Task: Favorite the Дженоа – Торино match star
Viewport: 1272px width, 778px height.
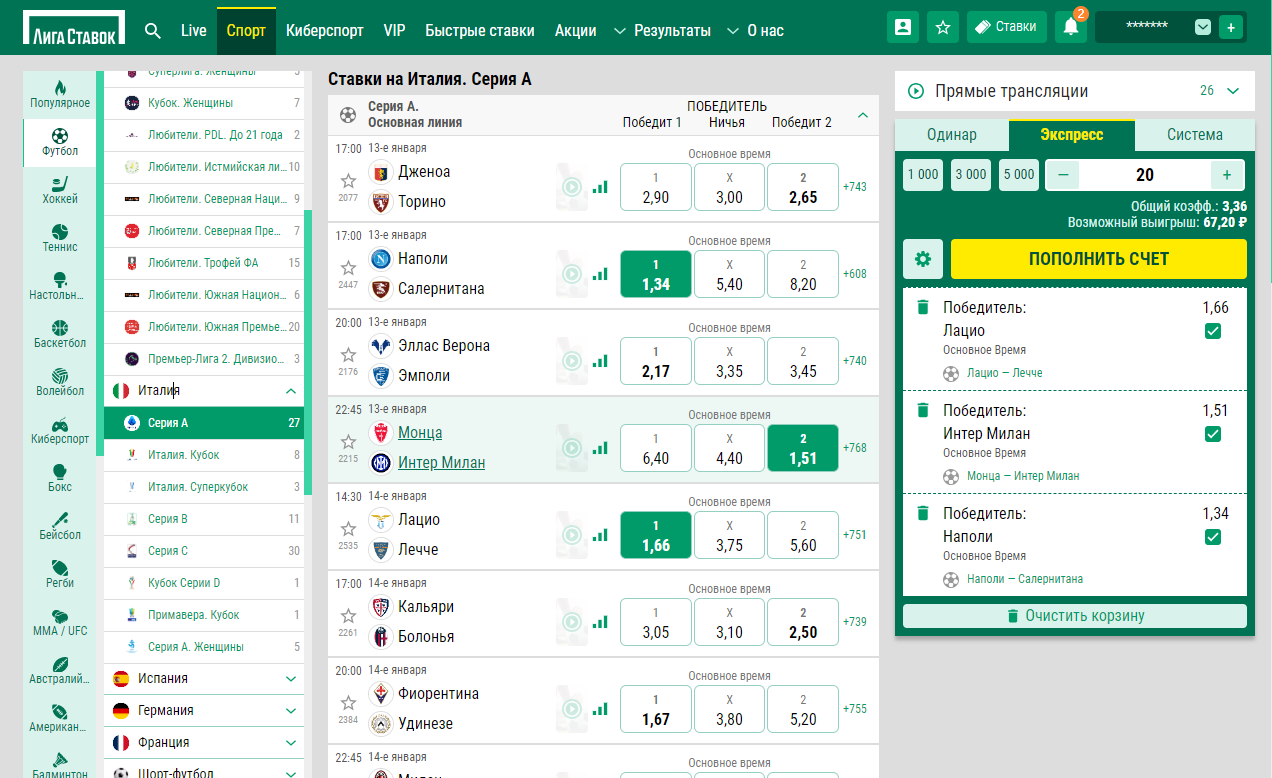Action: [x=348, y=181]
